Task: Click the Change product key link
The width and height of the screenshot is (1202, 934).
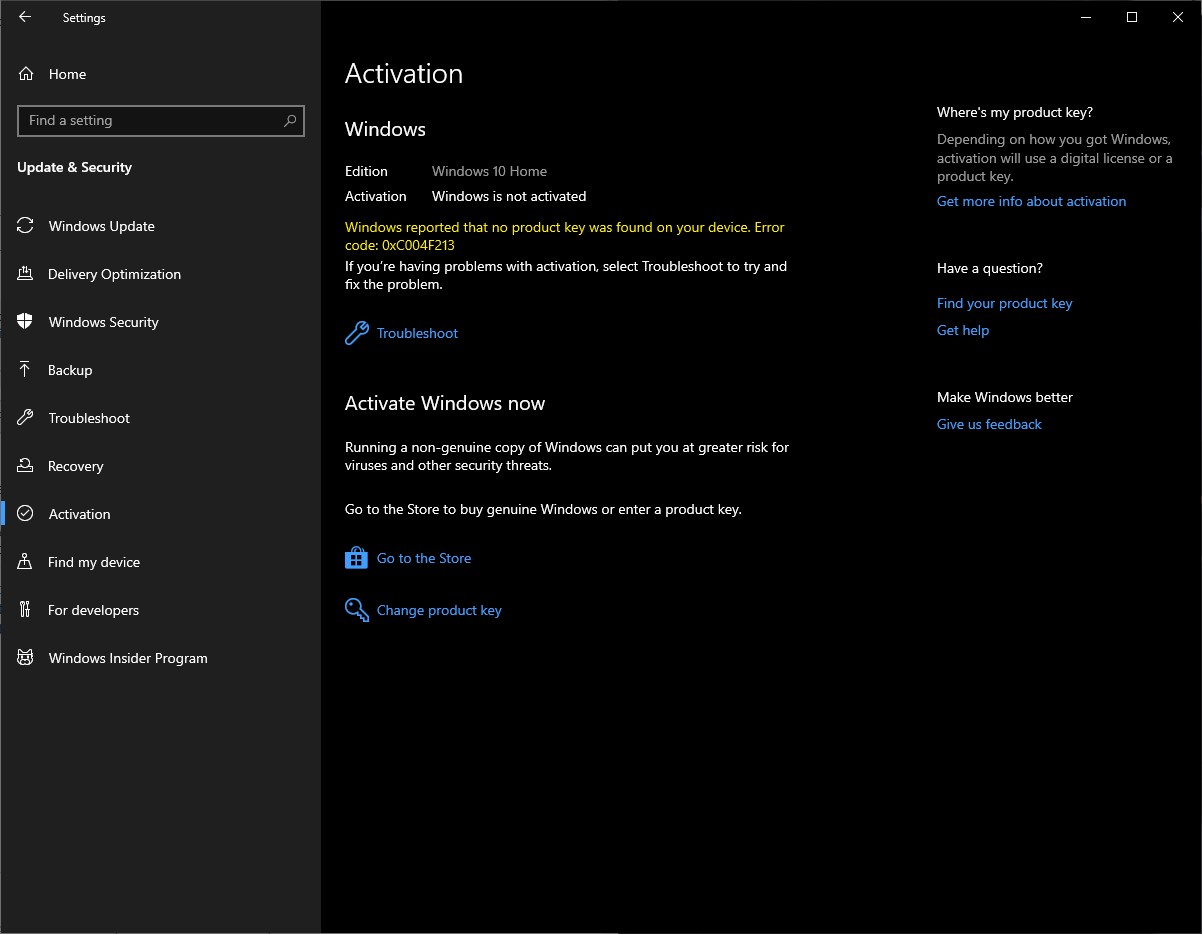Action: [x=439, y=610]
